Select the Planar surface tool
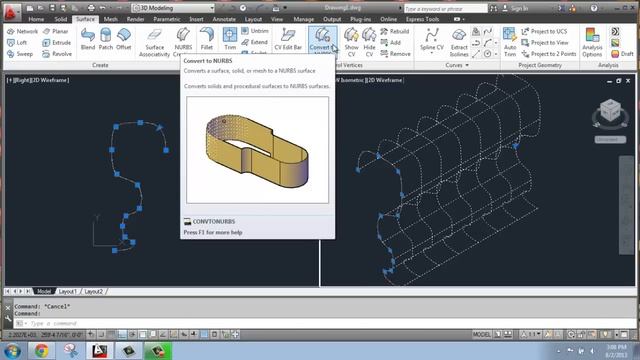 coord(56,31)
